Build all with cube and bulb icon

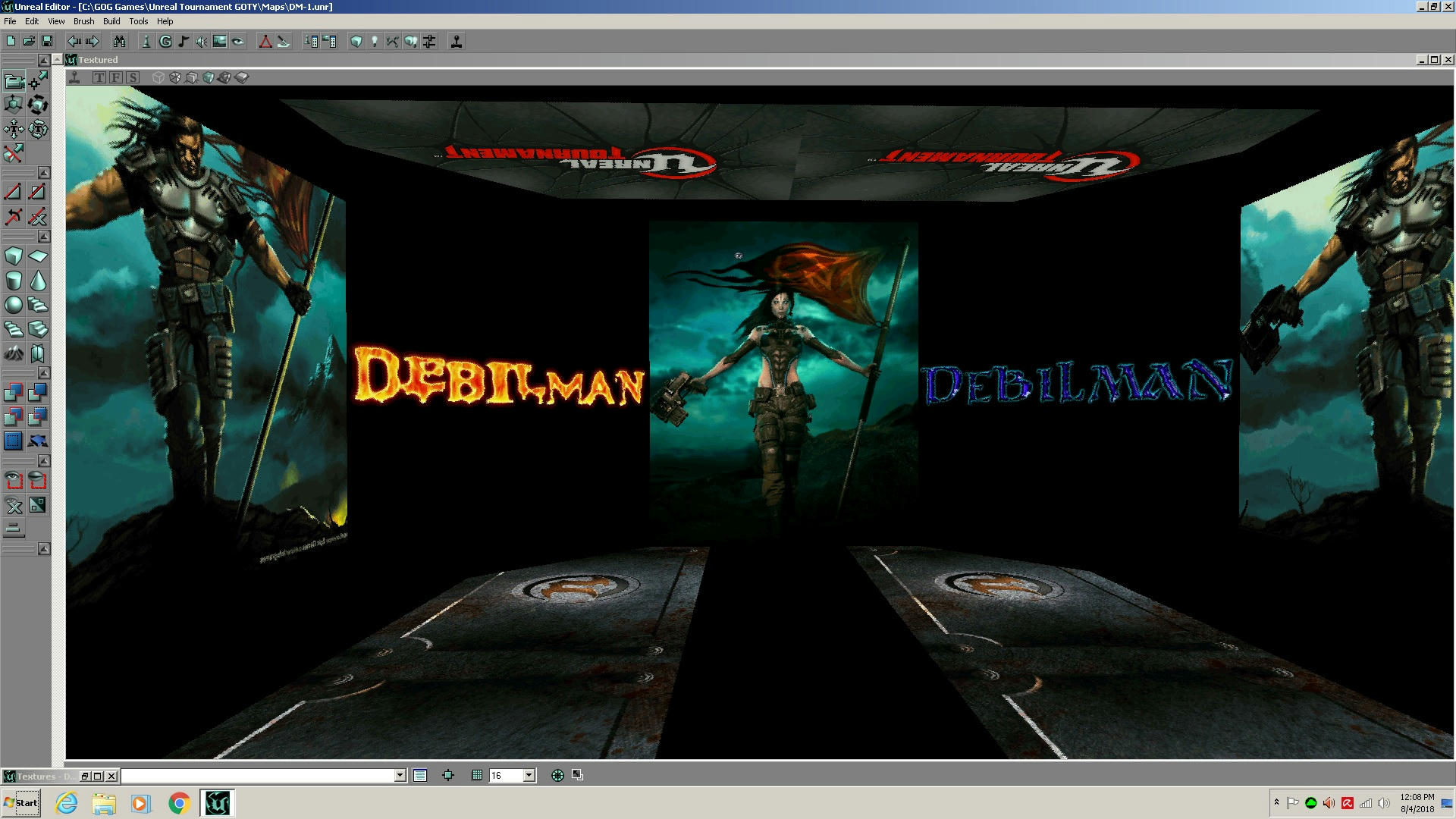pos(411,41)
